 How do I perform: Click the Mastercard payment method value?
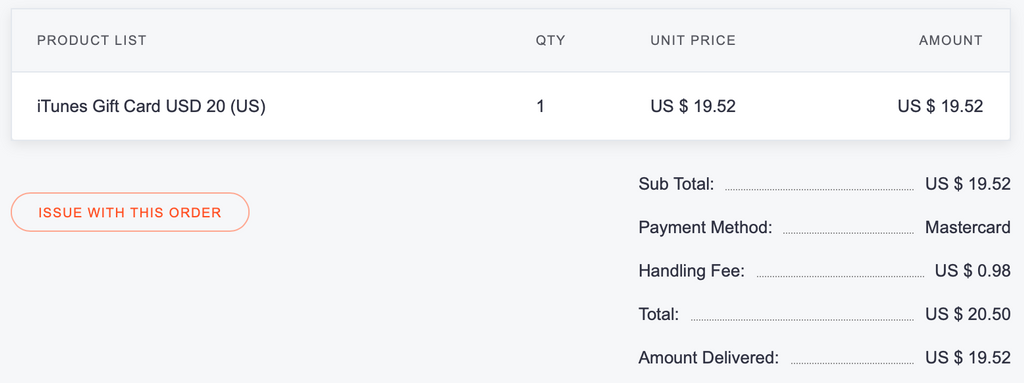coord(968,227)
